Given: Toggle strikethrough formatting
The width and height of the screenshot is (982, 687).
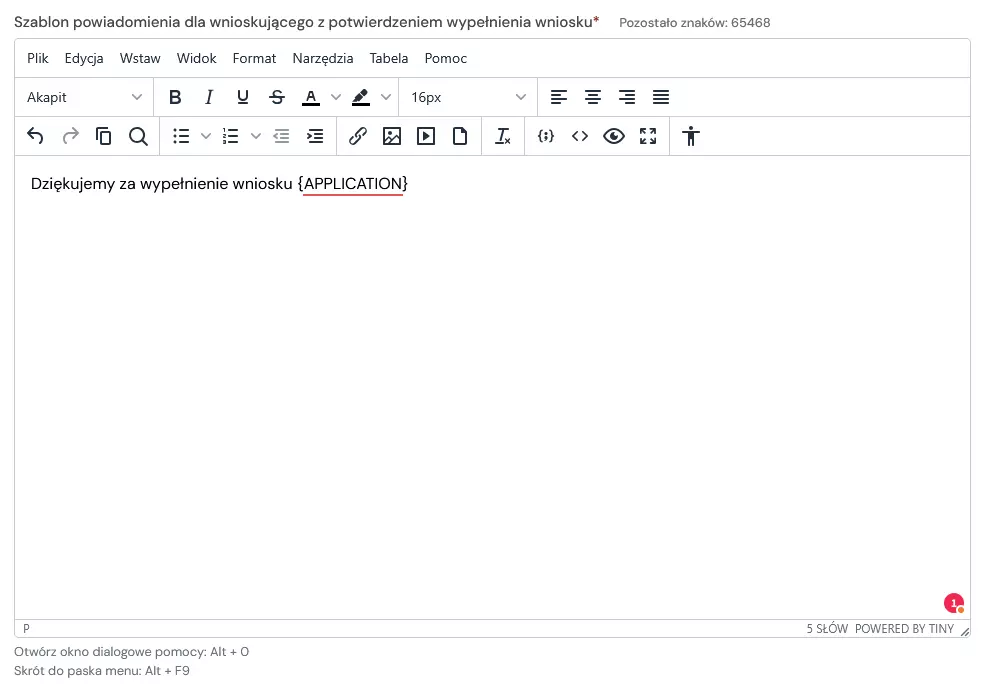Looking at the screenshot, I should (x=277, y=97).
